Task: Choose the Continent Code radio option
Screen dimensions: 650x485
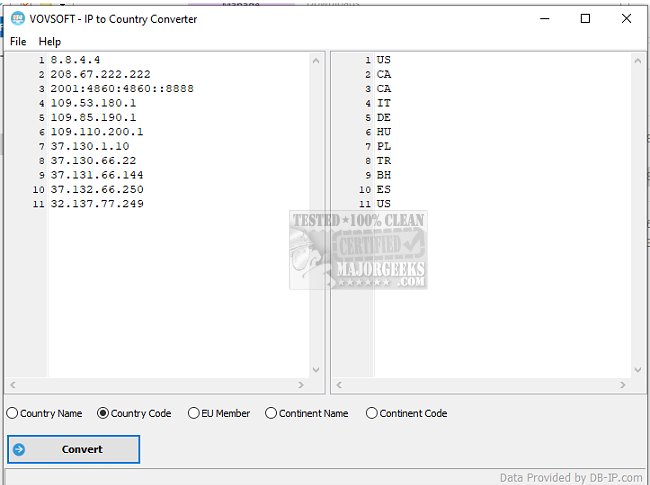Action: click(372, 413)
